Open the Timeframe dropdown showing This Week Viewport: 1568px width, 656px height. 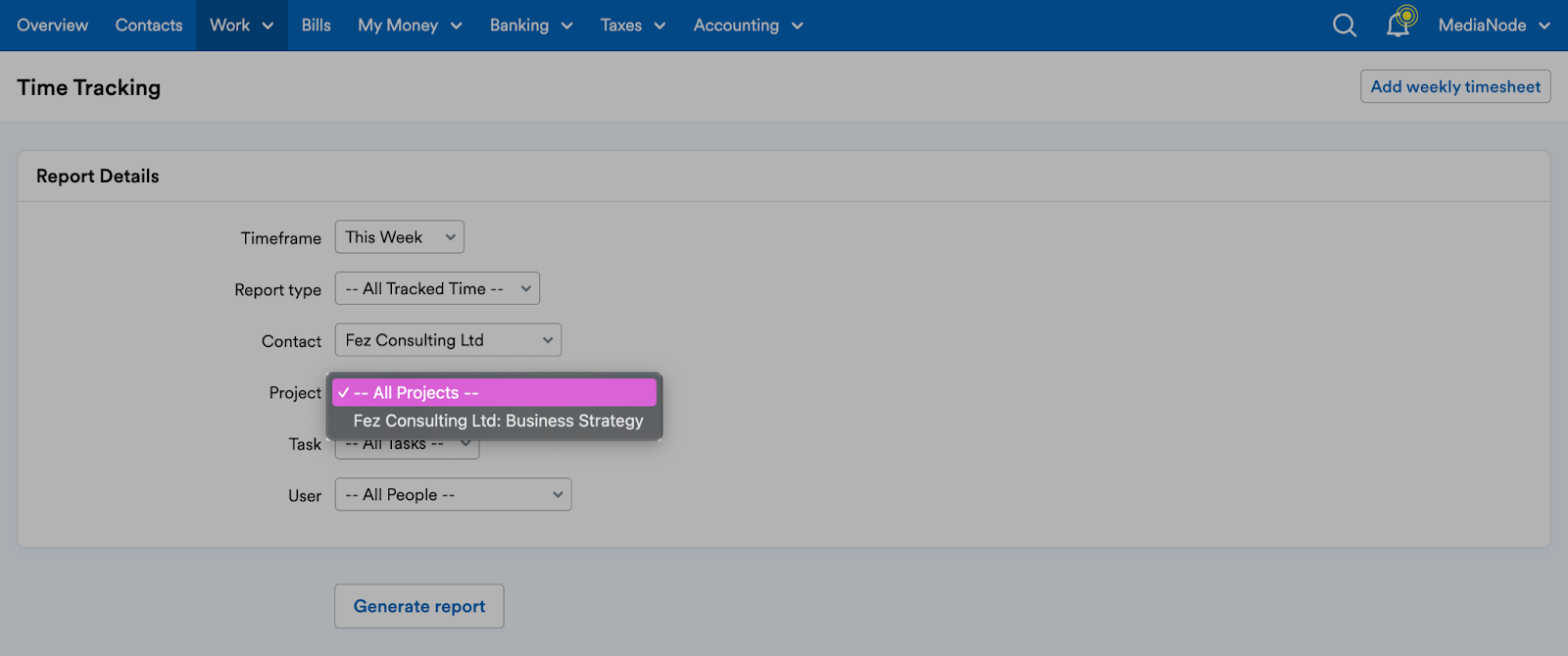(400, 237)
